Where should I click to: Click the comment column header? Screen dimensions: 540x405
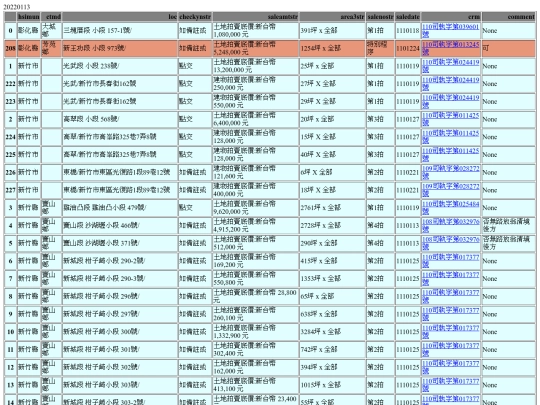coord(509,17)
